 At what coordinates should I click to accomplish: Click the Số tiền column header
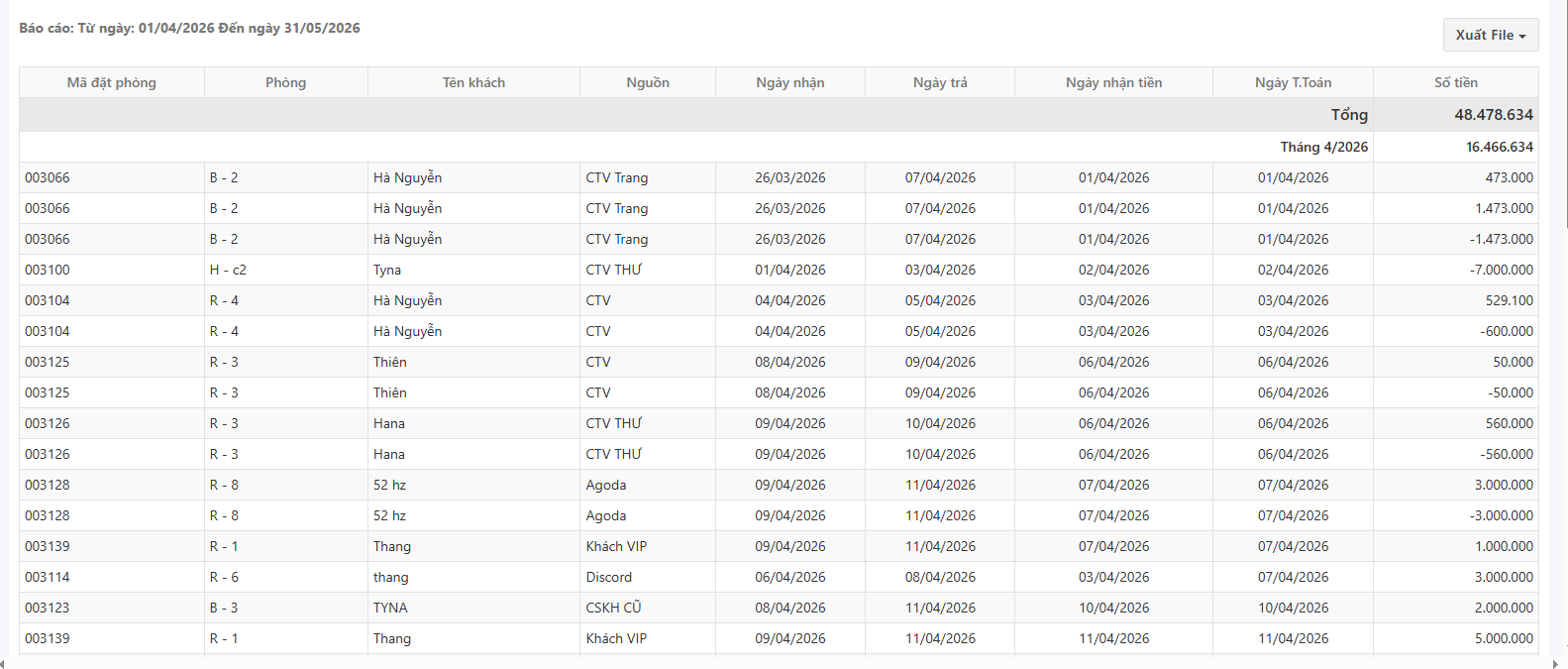point(1455,82)
